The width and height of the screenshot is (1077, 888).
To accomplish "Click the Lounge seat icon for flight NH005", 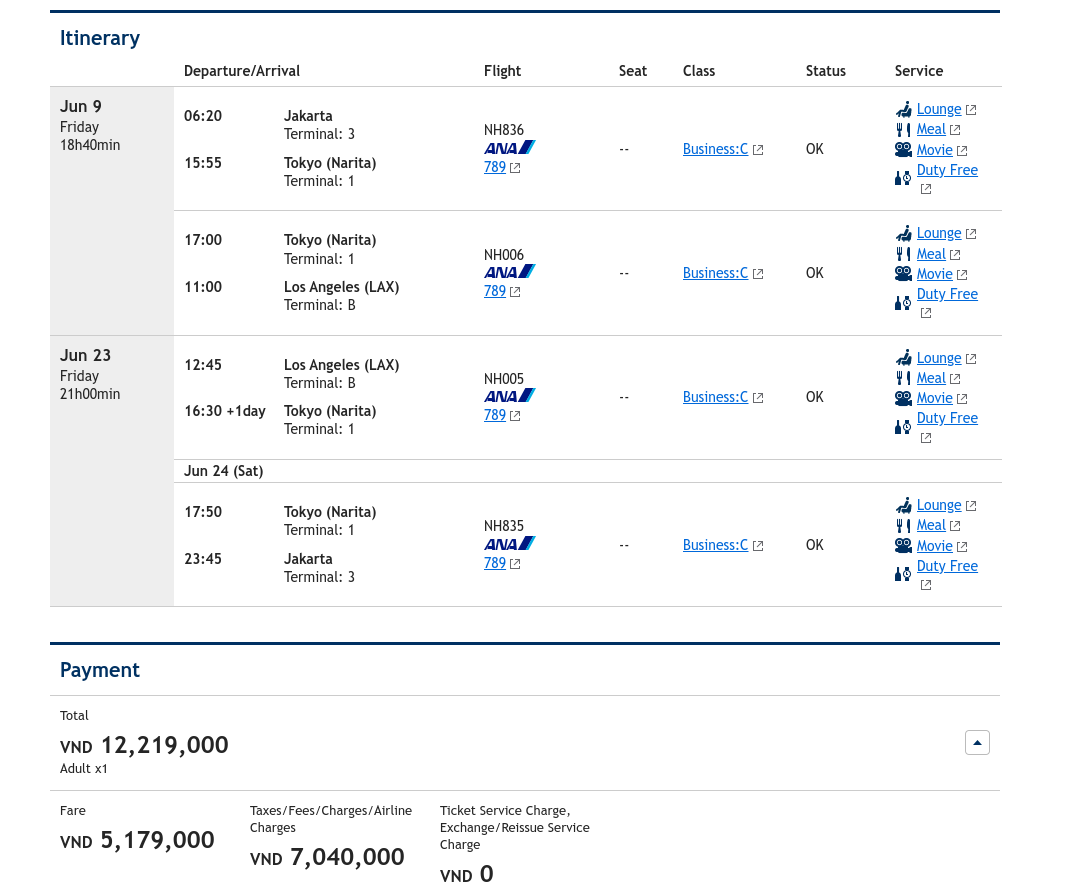I will coord(903,358).
